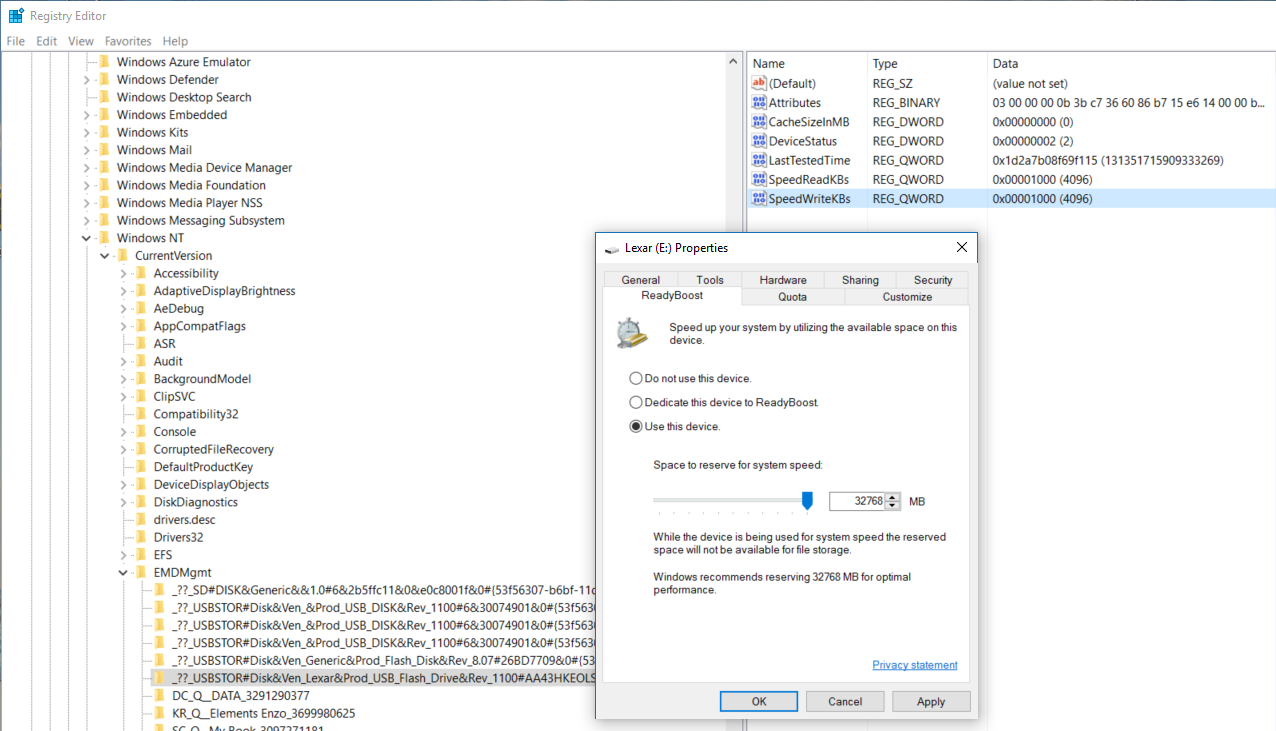Click the reserved space MB input field
Screen dimensions: 1276x731
click(x=857, y=501)
